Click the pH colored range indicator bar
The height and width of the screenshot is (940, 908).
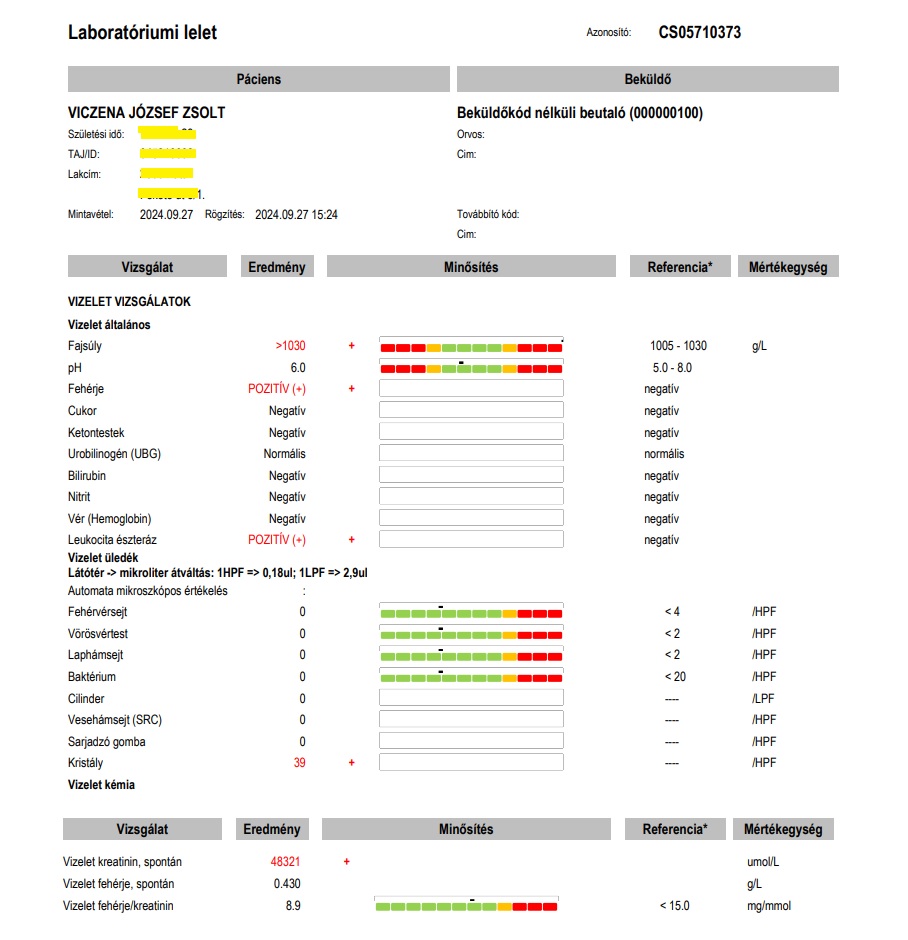coord(471,368)
